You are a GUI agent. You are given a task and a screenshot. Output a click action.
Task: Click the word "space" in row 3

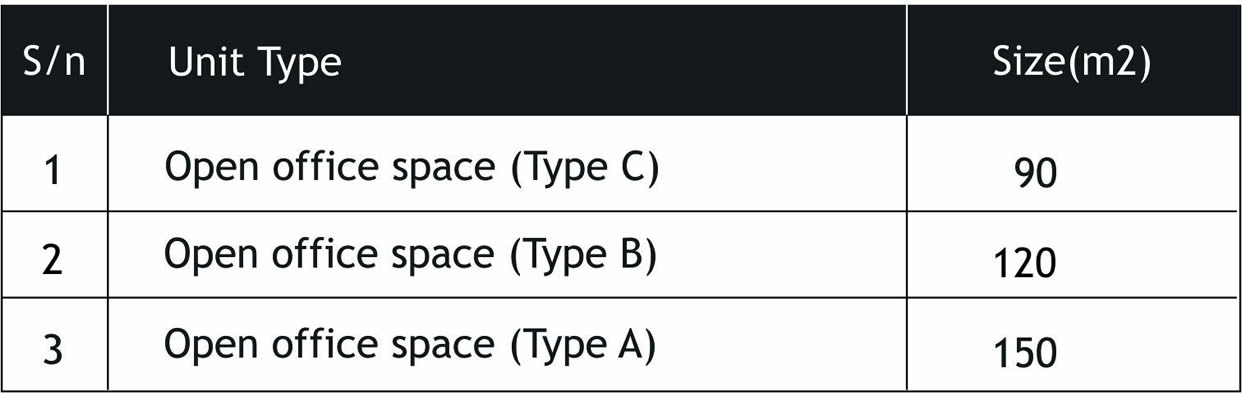pyautogui.click(x=440, y=348)
